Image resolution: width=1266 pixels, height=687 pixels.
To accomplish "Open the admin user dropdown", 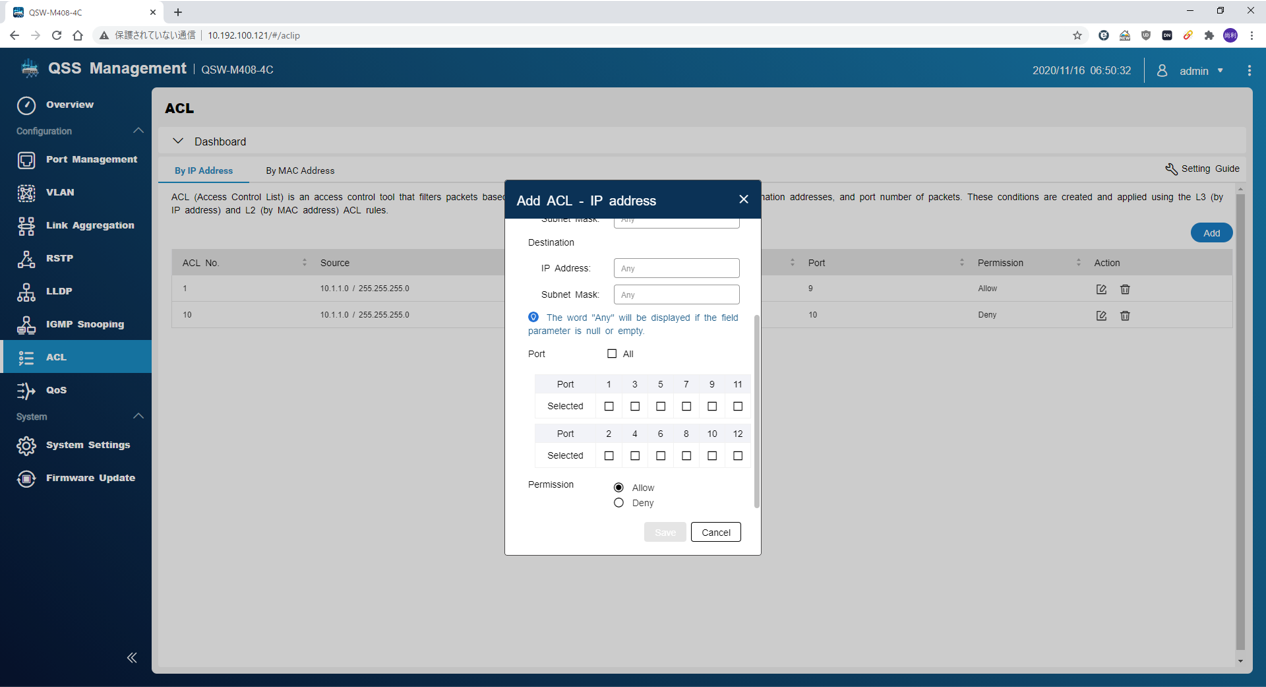I will point(1191,71).
